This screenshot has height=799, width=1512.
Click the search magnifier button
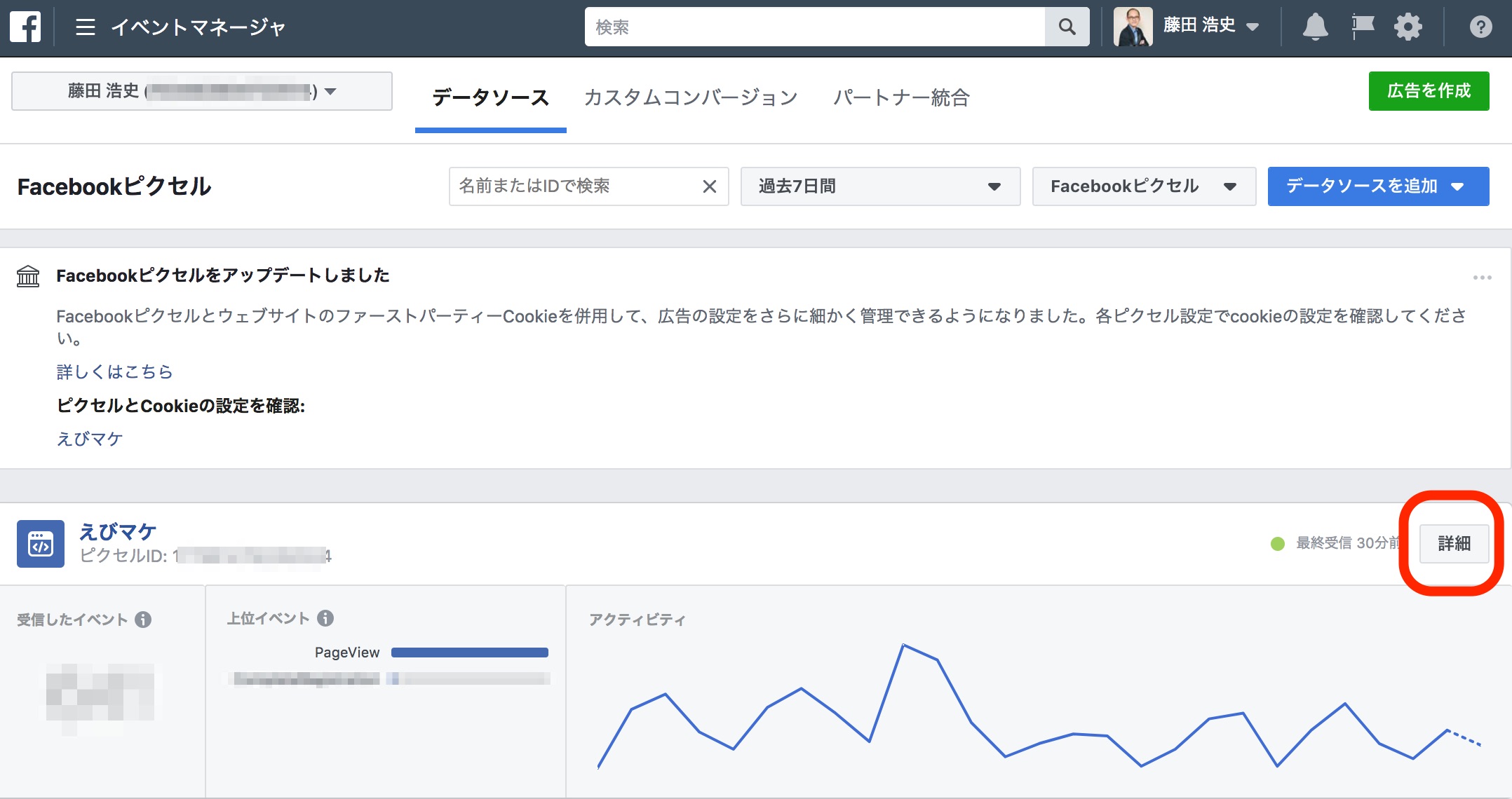pos(1067,27)
